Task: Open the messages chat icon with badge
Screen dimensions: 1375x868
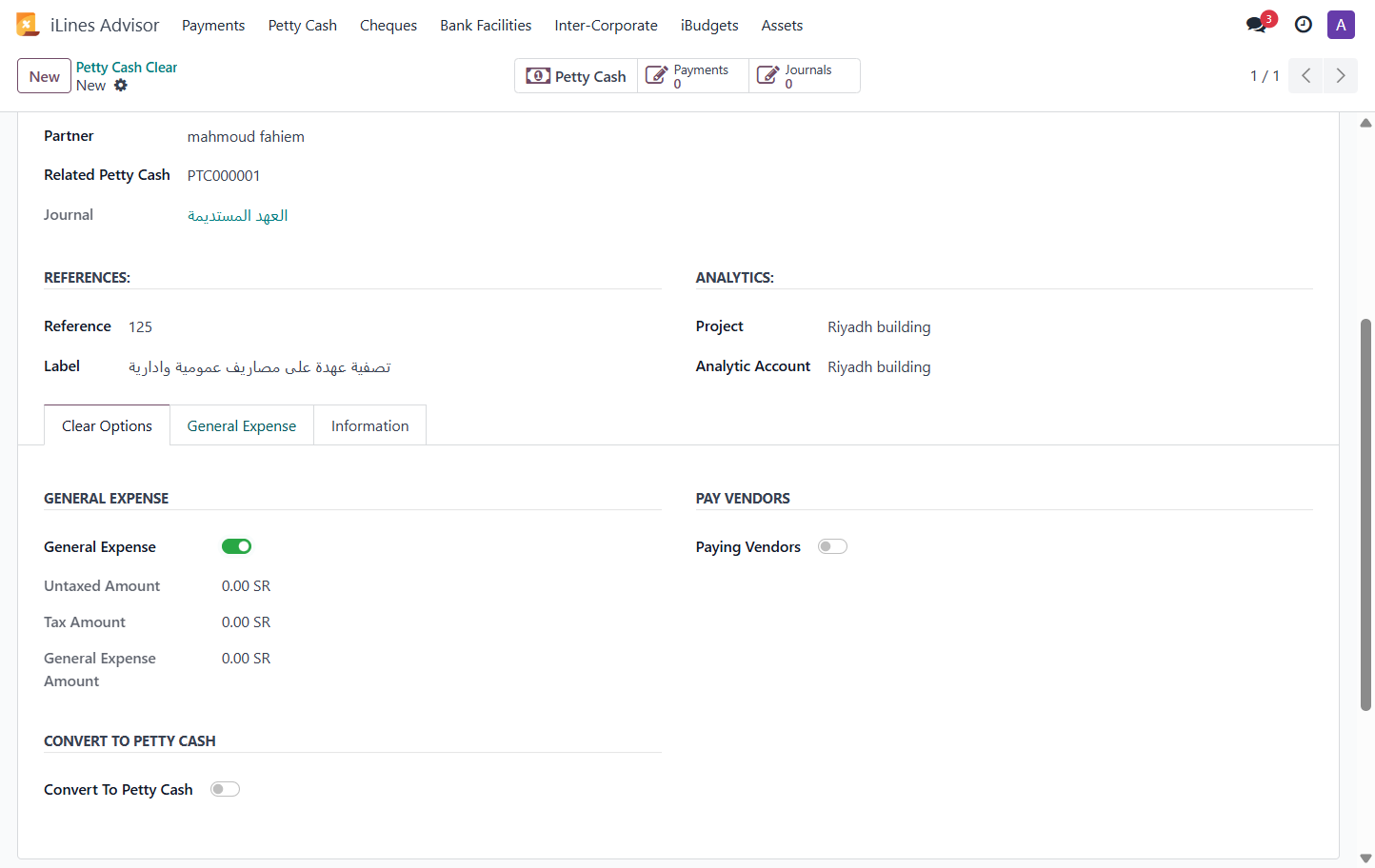Action: [x=1258, y=25]
